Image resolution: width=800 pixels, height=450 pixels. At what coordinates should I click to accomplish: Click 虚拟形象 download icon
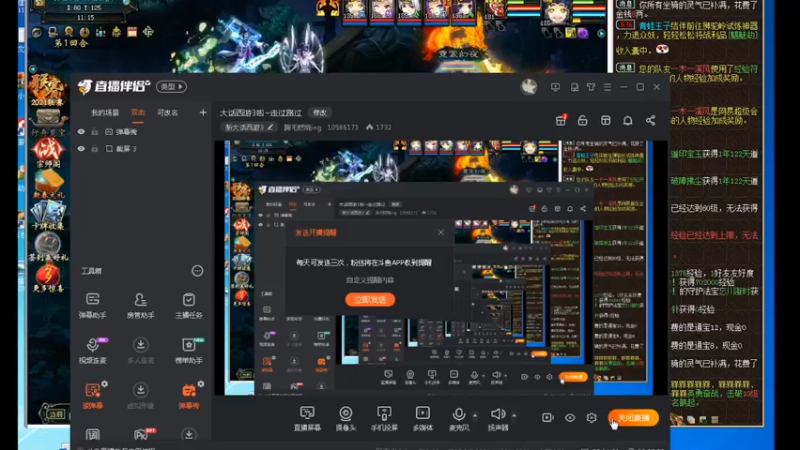tap(140, 390)
